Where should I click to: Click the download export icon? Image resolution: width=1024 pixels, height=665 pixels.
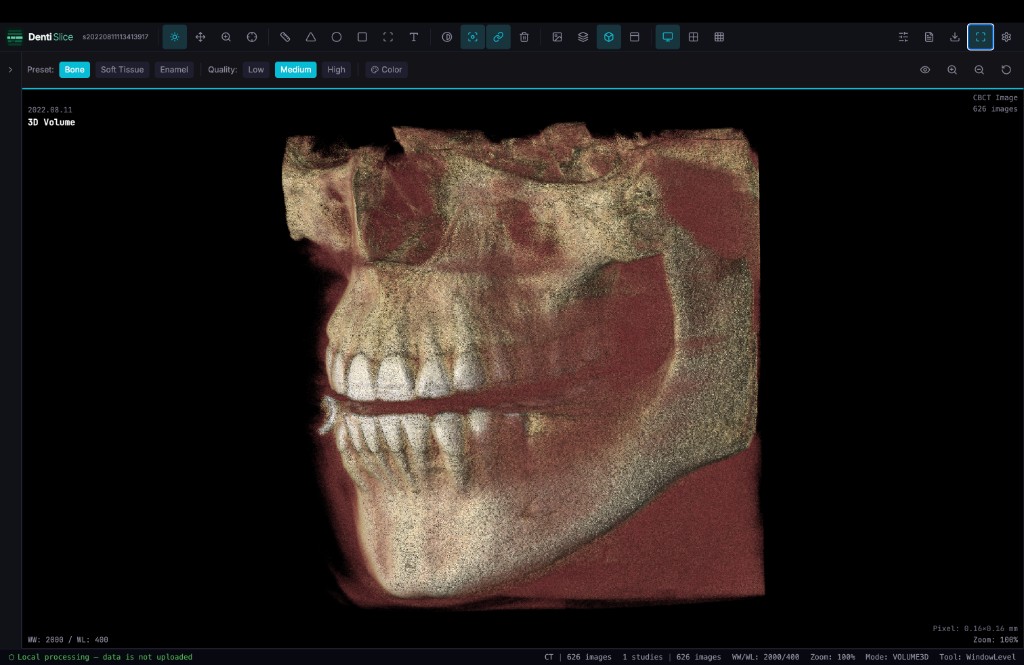click(955, 36)
